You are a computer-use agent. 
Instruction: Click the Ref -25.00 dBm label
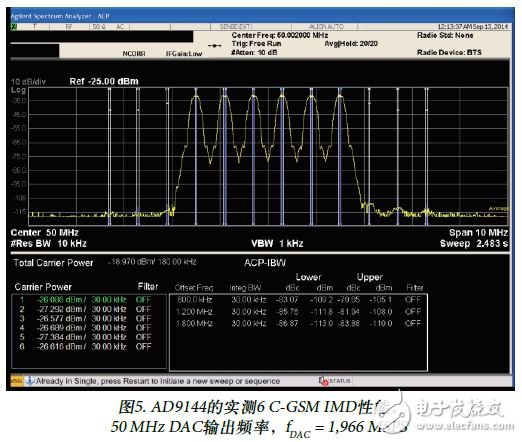(104, 81)
